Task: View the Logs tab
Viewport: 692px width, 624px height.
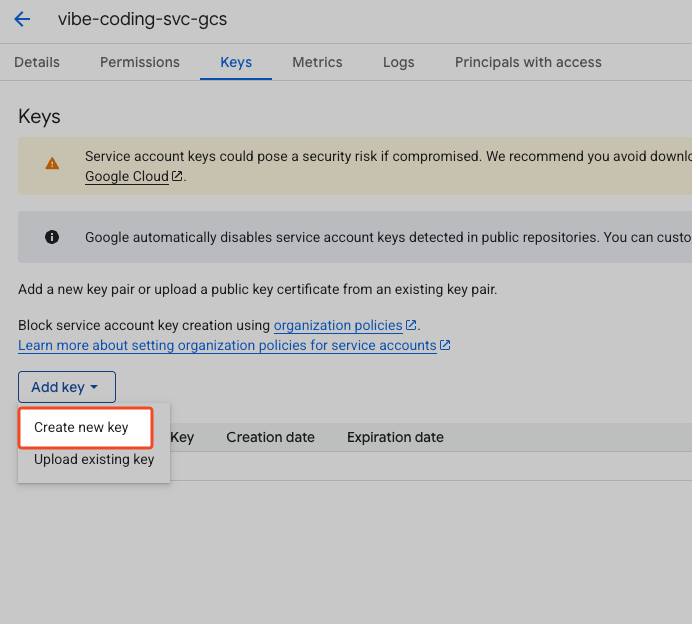Action: click(x=398, y=62)
